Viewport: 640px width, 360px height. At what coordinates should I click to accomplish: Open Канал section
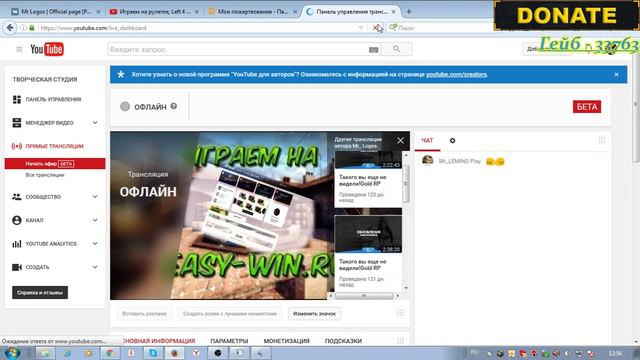click(34, 220)
